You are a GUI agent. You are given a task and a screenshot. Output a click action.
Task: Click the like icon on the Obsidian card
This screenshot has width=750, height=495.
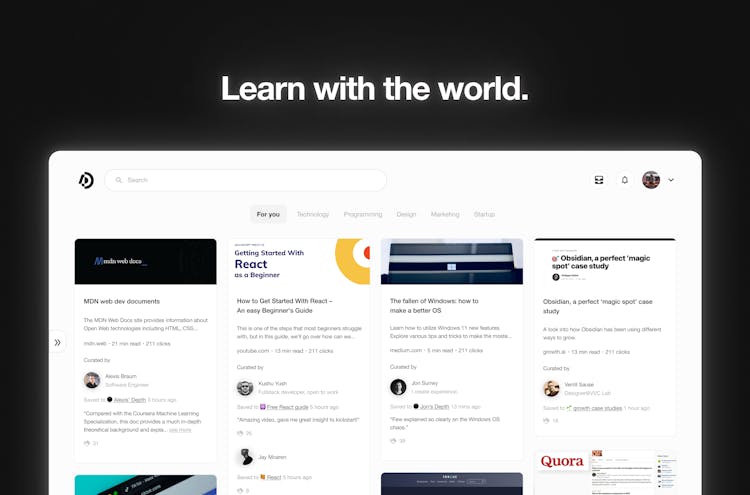point(546,420)
